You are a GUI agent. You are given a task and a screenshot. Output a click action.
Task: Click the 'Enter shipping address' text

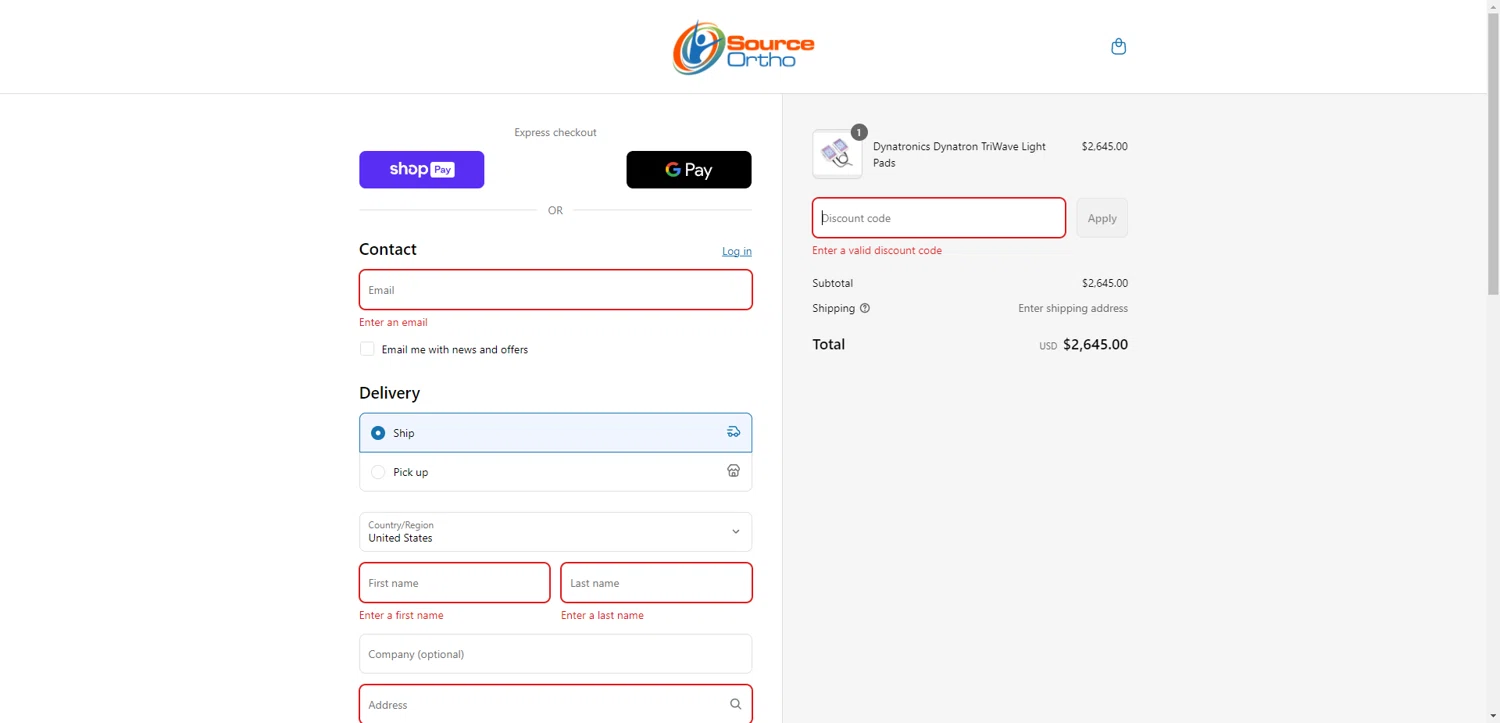coord(1073,308)
